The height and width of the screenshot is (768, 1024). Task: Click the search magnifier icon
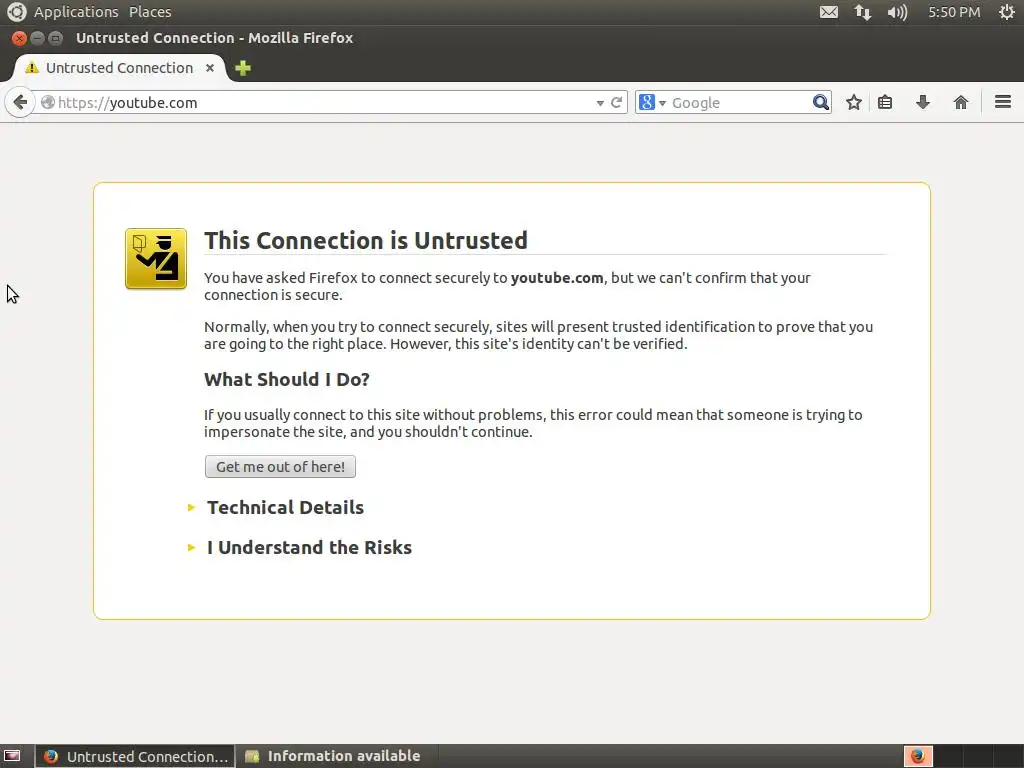pyautogui.click(x=821, y=103)
